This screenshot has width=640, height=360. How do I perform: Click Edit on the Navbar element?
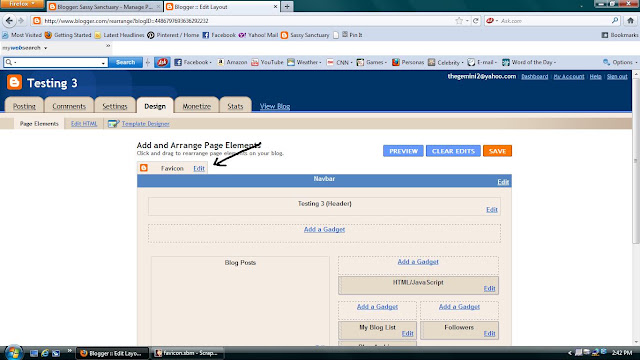pos(503,182)
